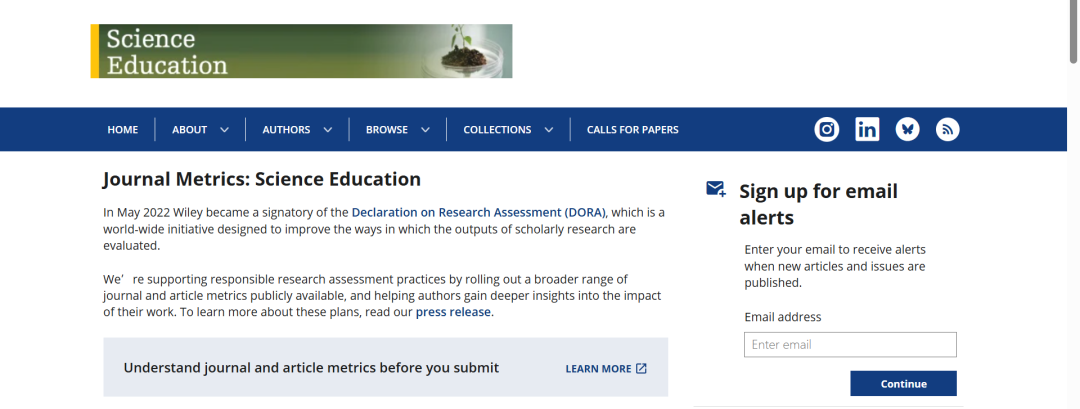
Task: Follow the Declaration on Research Assessment (DORA) link
Action: tap(479, 212)
